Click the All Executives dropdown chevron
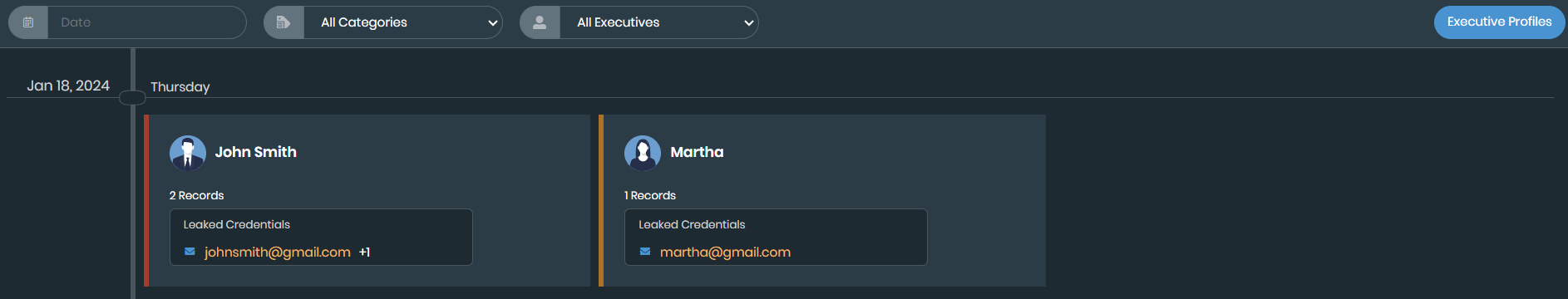Screen dimensions: 1568x299 [x=749, y=23]
